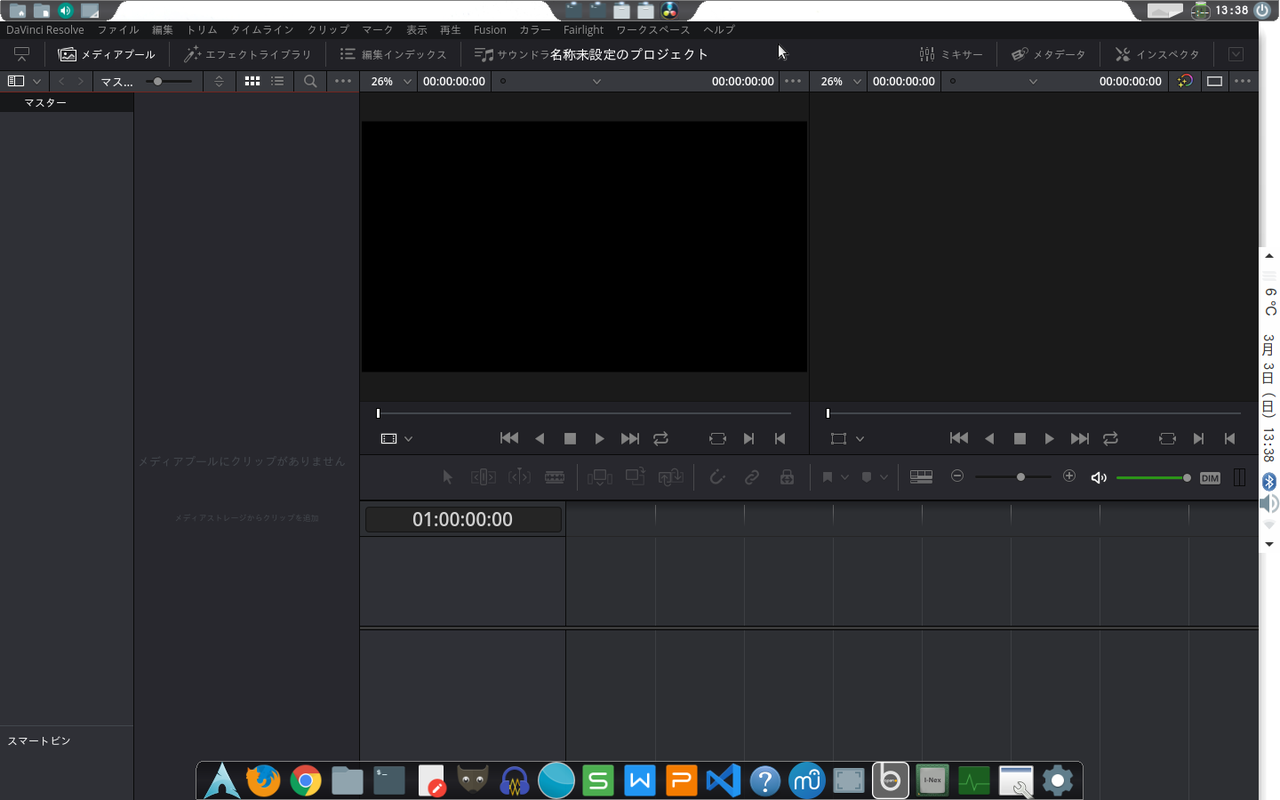This screenshot has height=800, width=1280.
Task: Toggle the position lock padlock icon
Action: (787, 478)
